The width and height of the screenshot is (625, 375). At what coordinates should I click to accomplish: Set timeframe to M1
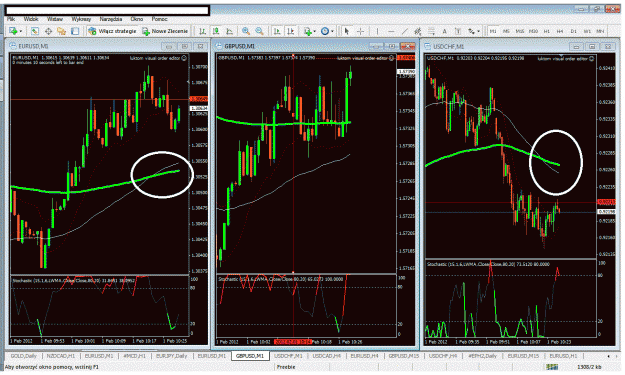[x=493, y=31]
